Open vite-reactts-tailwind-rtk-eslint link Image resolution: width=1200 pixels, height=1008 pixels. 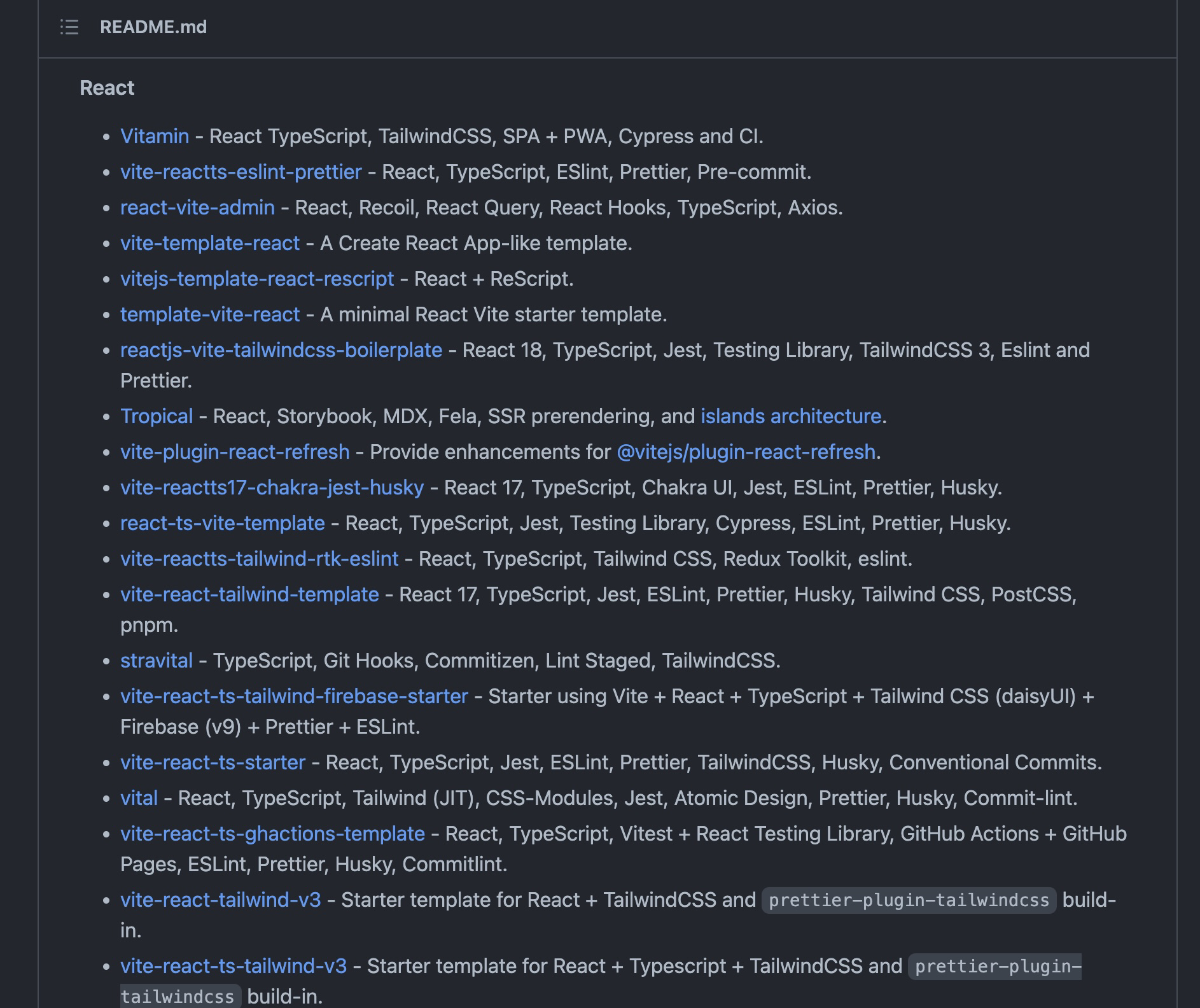point(260,559)
